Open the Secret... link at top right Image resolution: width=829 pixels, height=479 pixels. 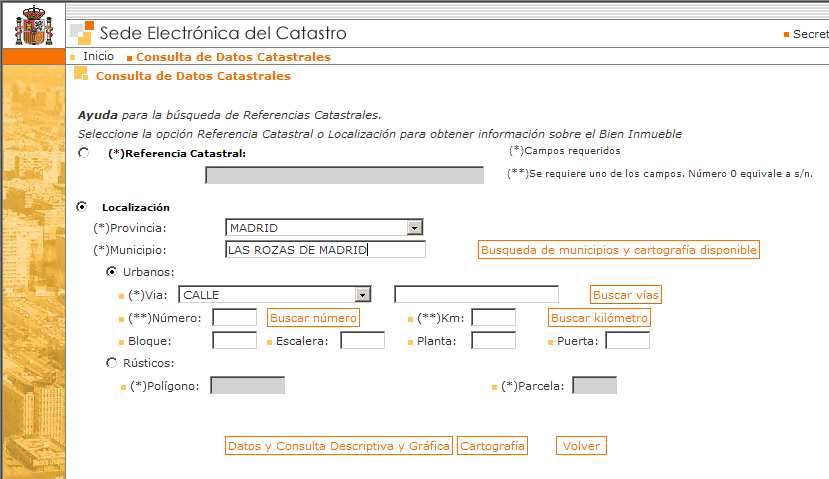click(x=810, y=34)
